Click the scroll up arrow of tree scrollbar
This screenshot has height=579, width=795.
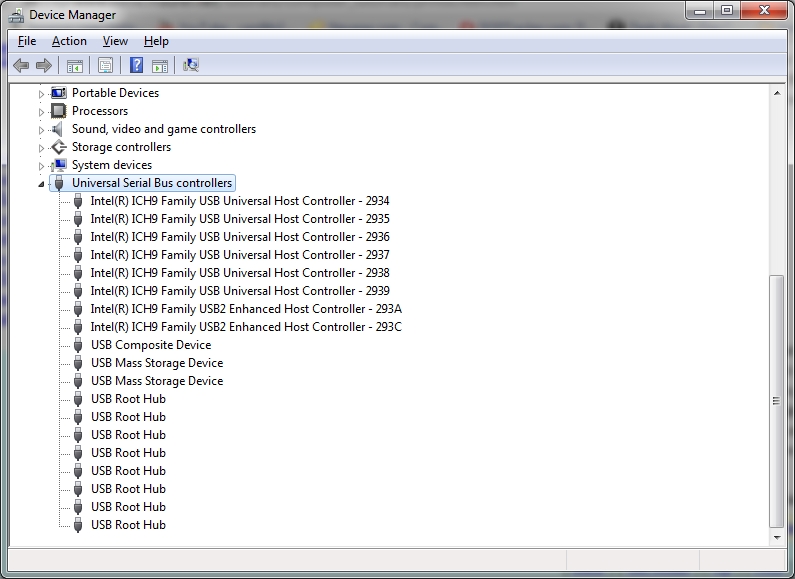click(777, 93)
